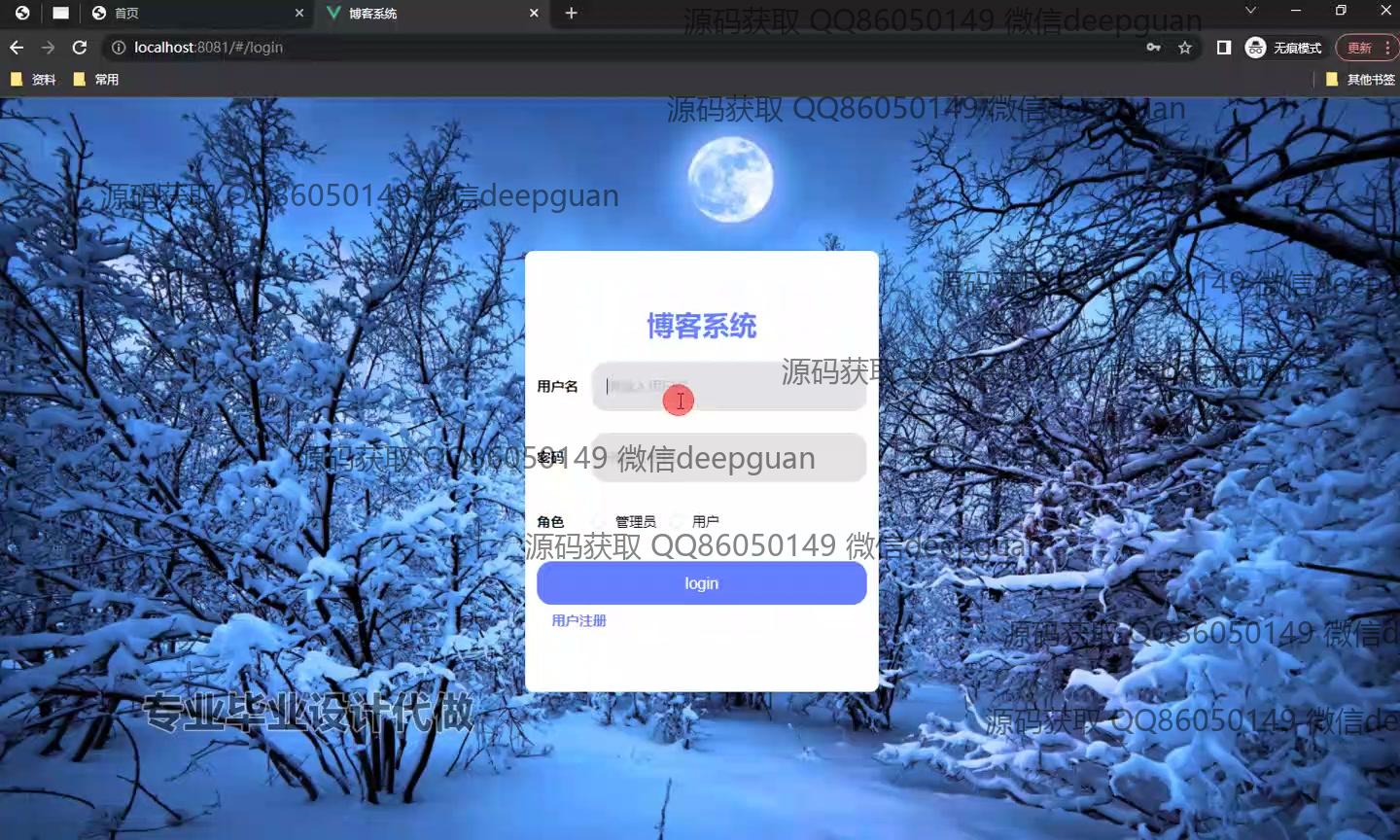Focus the 用户名 input field
Viewport: 1400px width, 840px height.
(729, 386)
